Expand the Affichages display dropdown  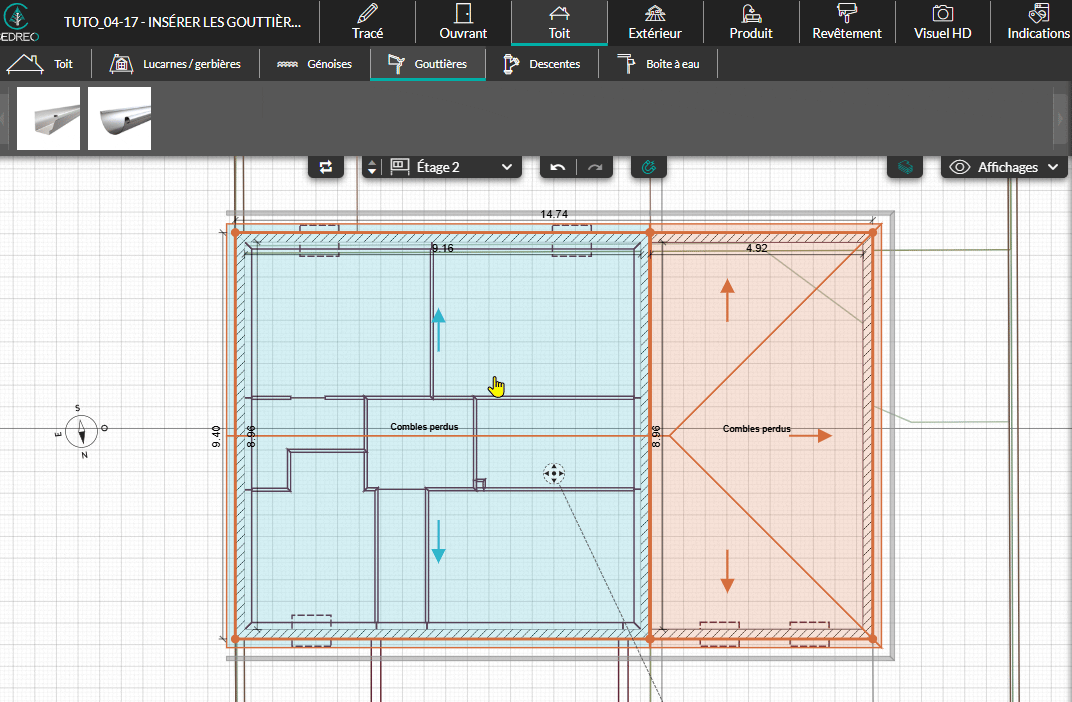point(1005,167)
